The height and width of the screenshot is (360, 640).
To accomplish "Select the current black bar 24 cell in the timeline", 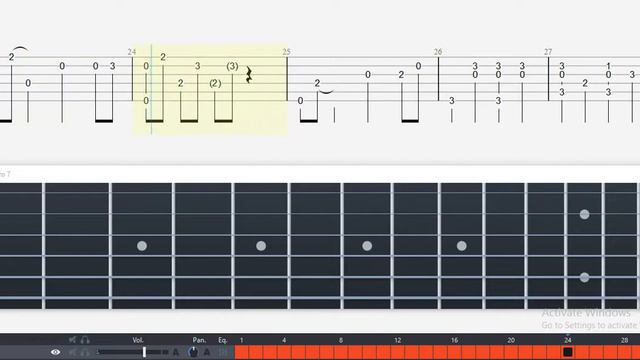I will [x=568, y=352].
